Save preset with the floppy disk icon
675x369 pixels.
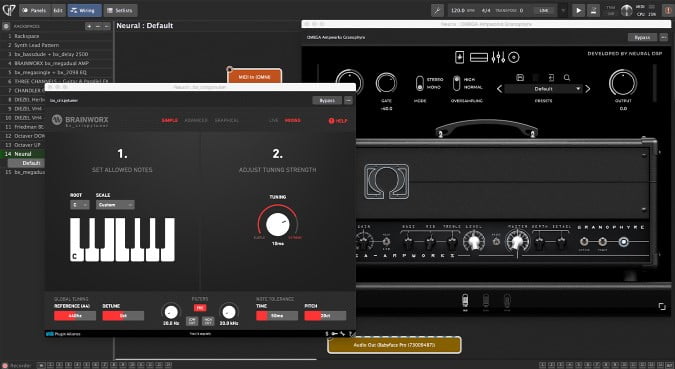click(520, 78)
